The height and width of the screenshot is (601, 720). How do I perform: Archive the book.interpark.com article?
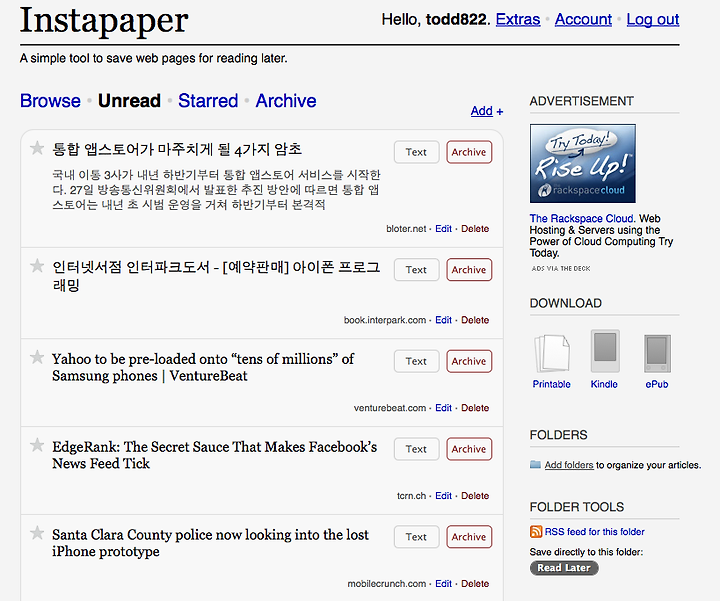[469, 270]
